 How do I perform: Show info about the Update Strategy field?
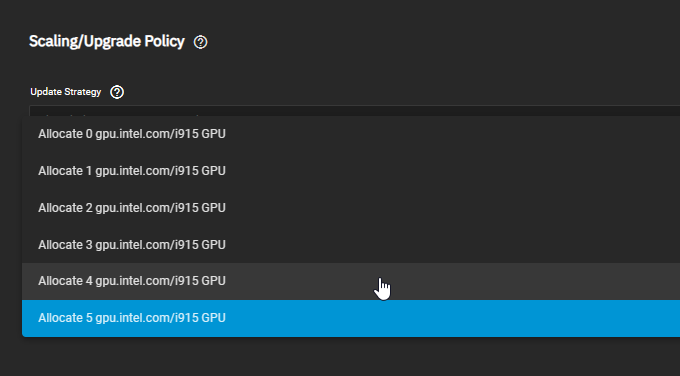click(117, 92)
